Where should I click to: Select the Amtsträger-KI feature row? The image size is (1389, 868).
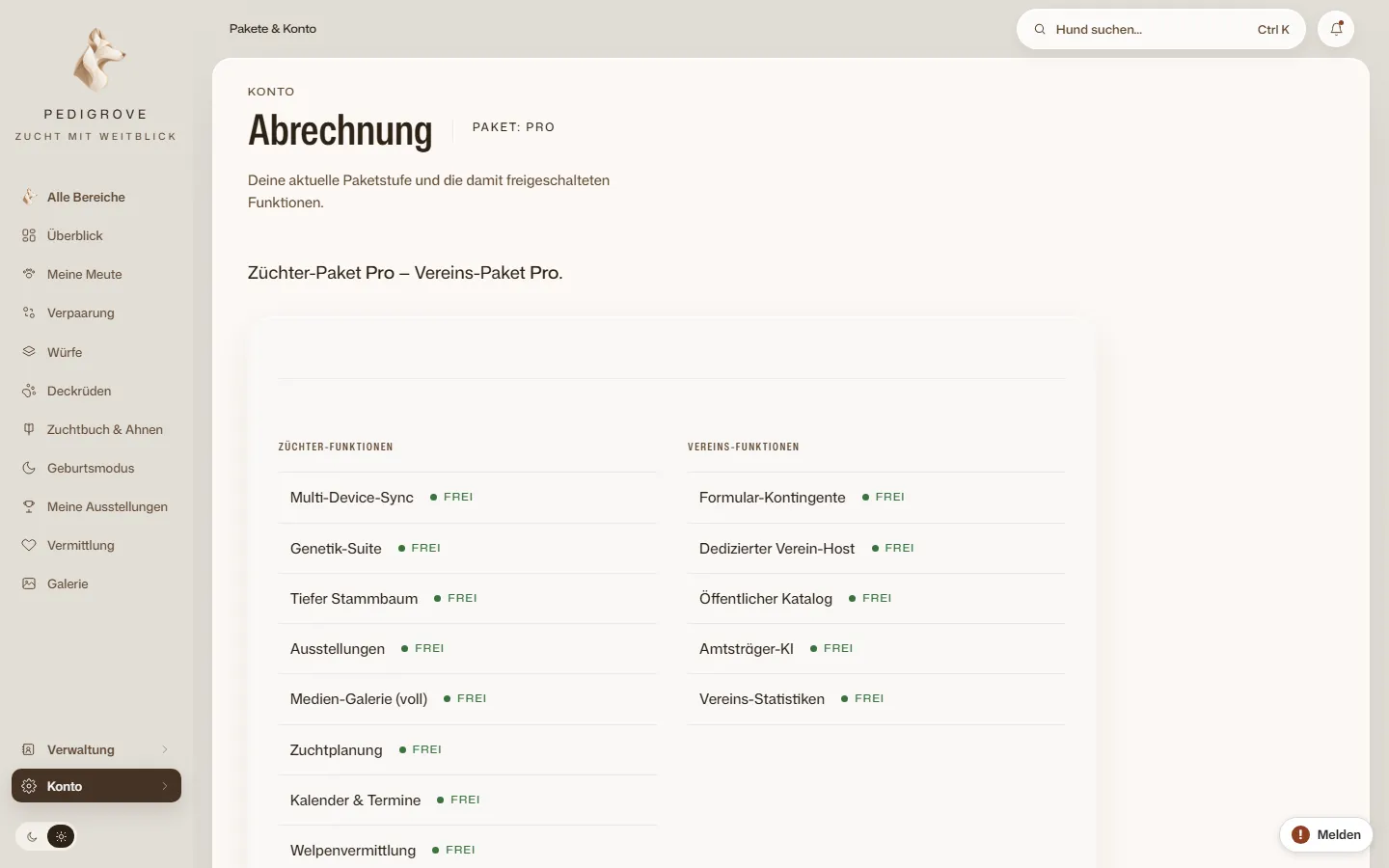[877, 648]
